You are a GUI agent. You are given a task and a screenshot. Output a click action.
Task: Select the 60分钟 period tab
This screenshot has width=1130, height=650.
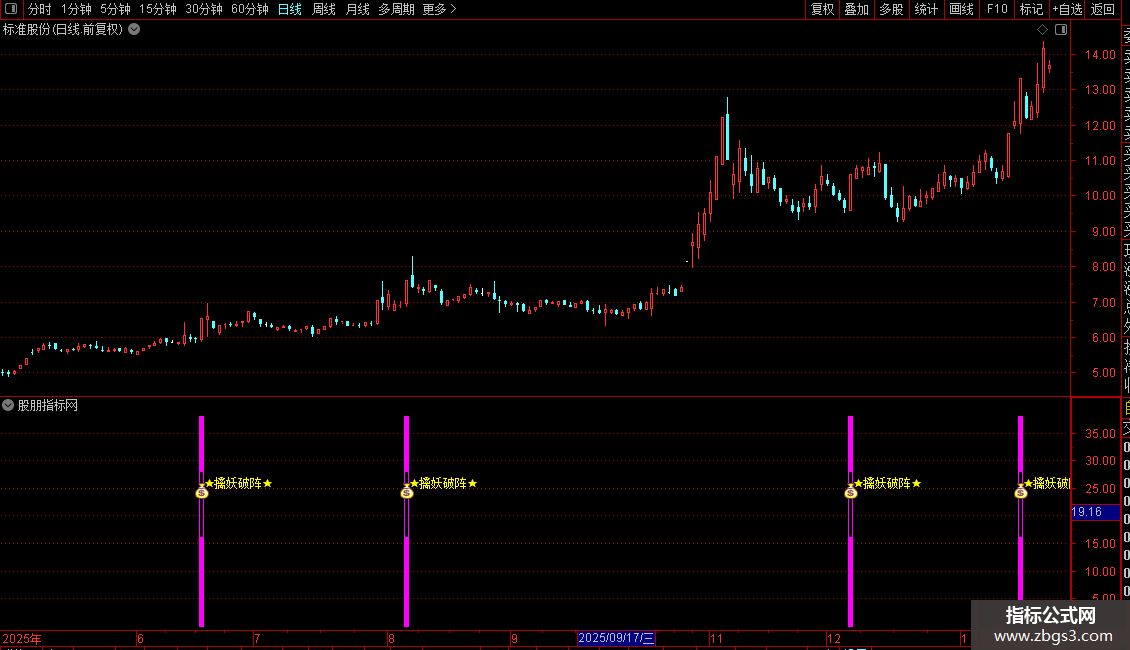click(x=250, y=9)
